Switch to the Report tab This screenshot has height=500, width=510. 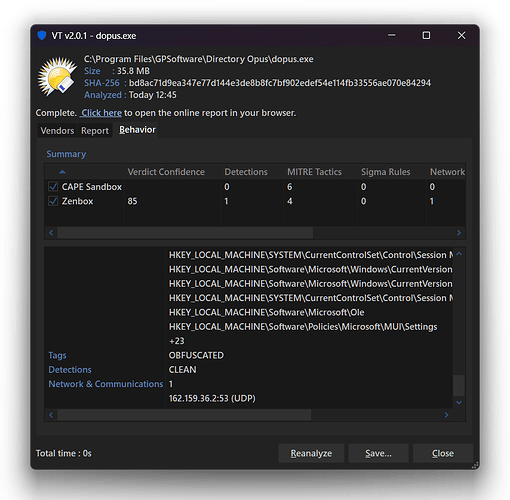pyautogui.click(x=95, y=131)
